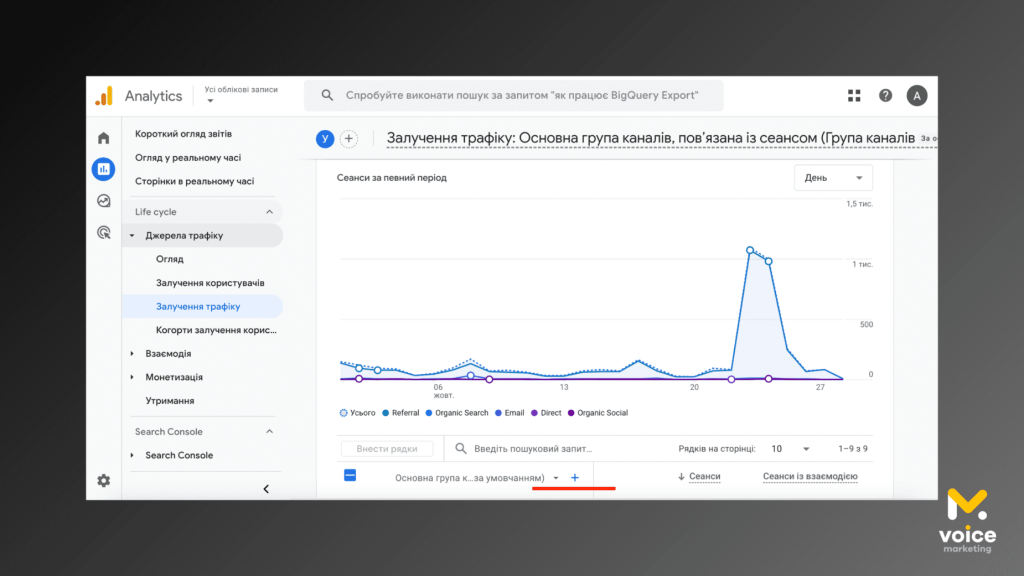Open the 'День' granularity dropdown

833,178
